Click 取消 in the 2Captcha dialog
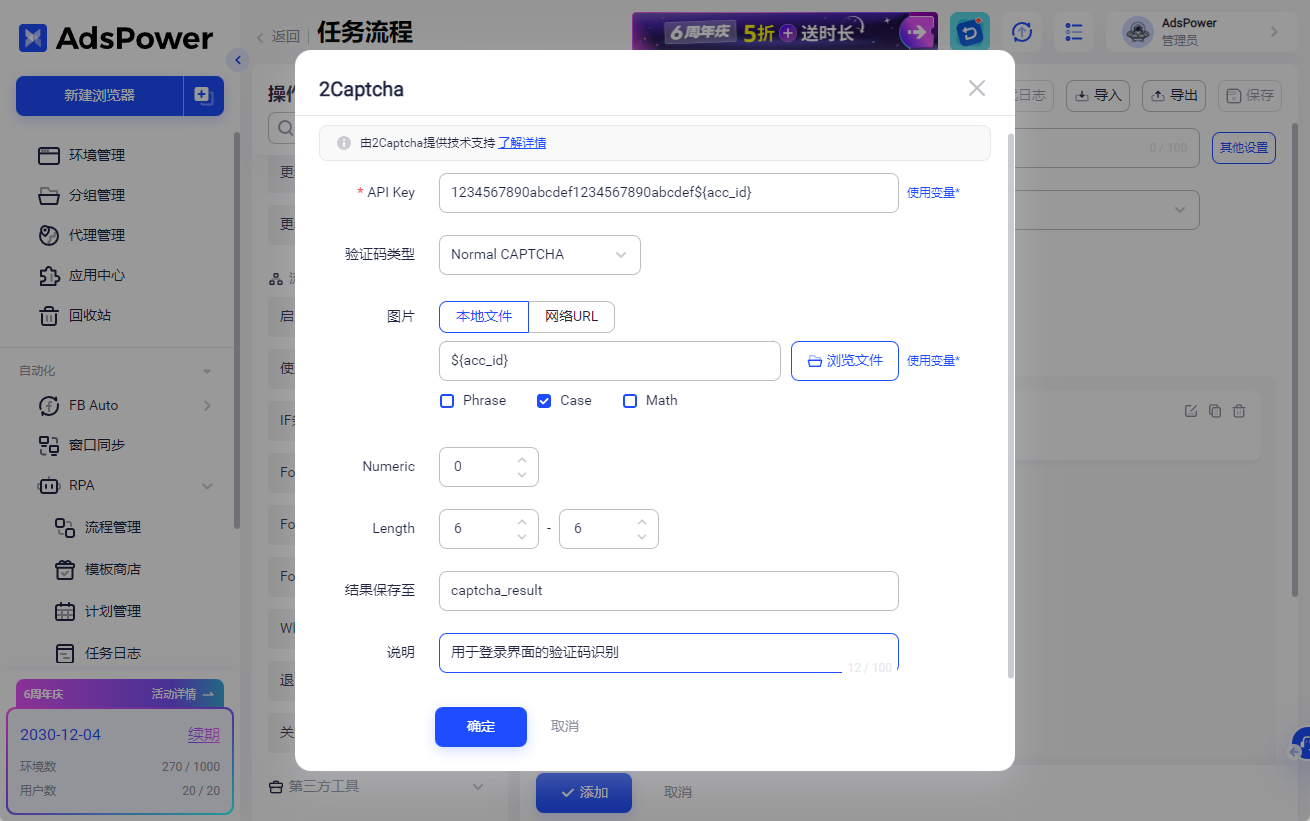The image size is (1310, 821). pos(565,727)
